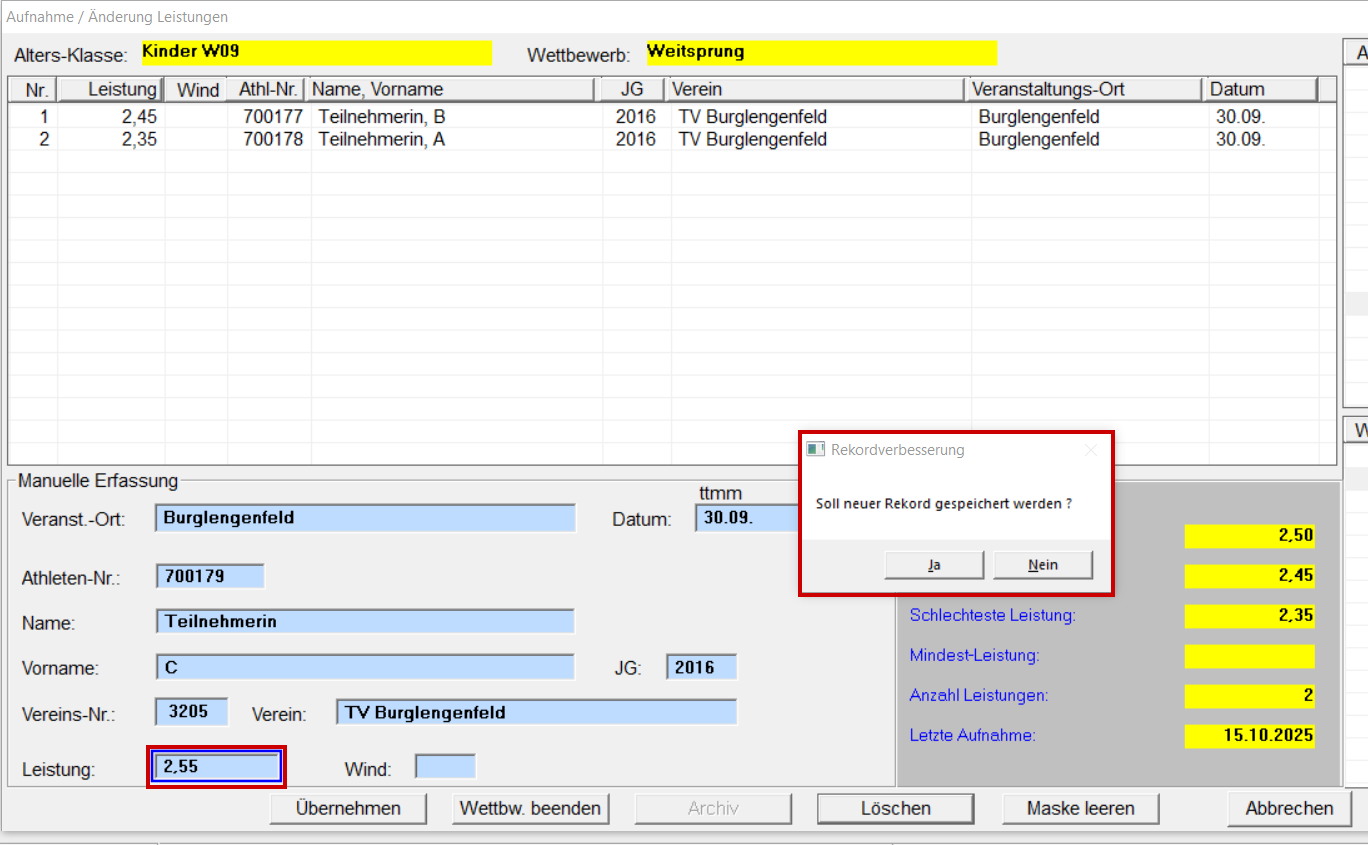
Task: Click the Vereins-Nr. input field
Action: click(x=191, y=712)
